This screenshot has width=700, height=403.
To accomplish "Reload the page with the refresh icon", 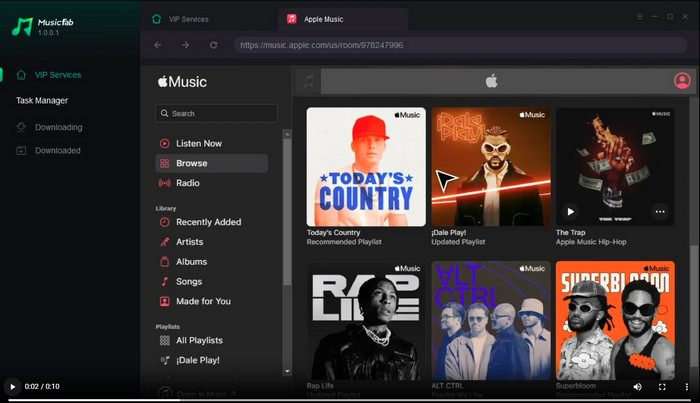I will tap(214, 45).
